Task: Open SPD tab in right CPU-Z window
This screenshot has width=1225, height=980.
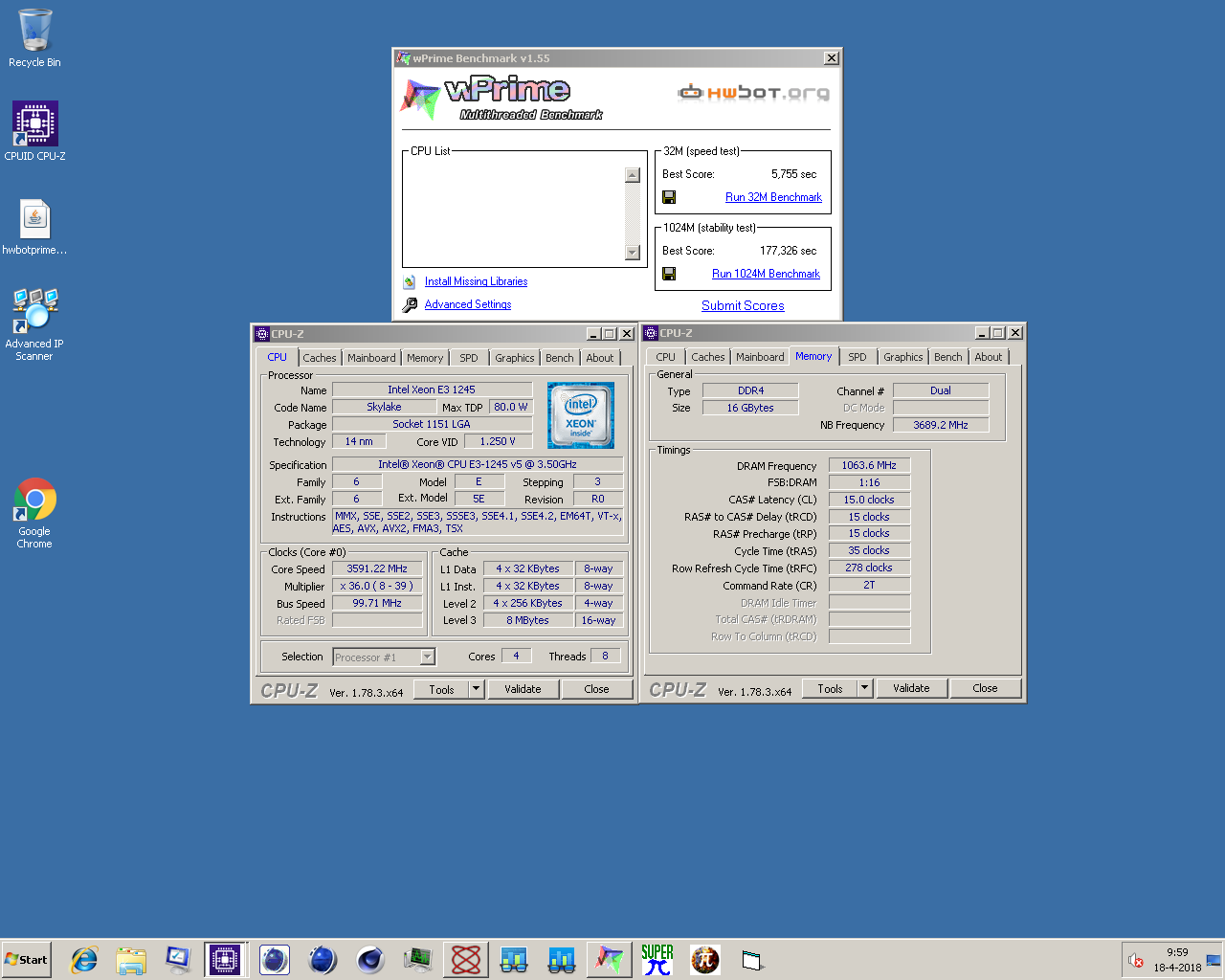Action: 857,357
